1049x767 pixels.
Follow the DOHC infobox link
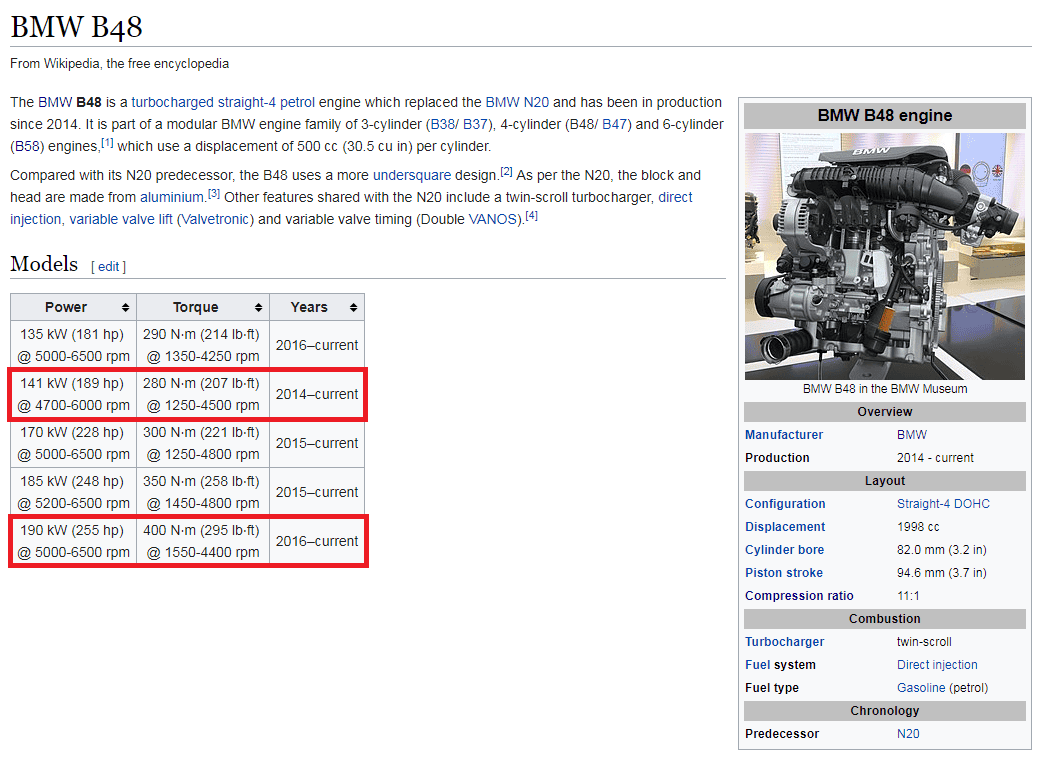(x=972, y=504)
